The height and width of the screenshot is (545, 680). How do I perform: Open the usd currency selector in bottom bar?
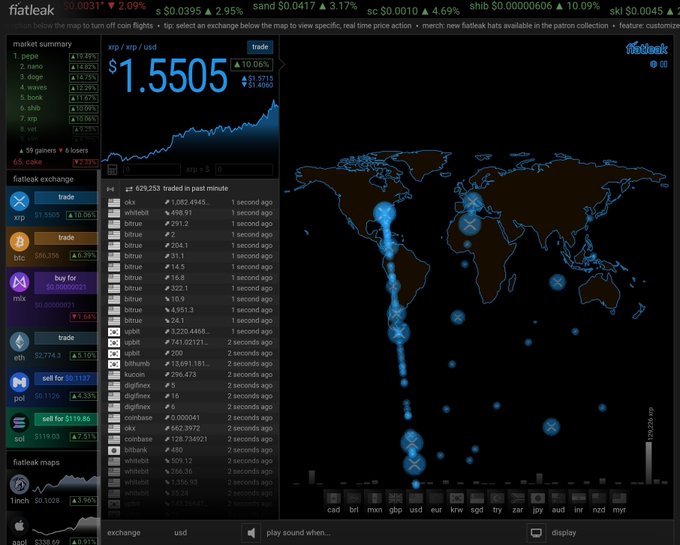point(180,533)
